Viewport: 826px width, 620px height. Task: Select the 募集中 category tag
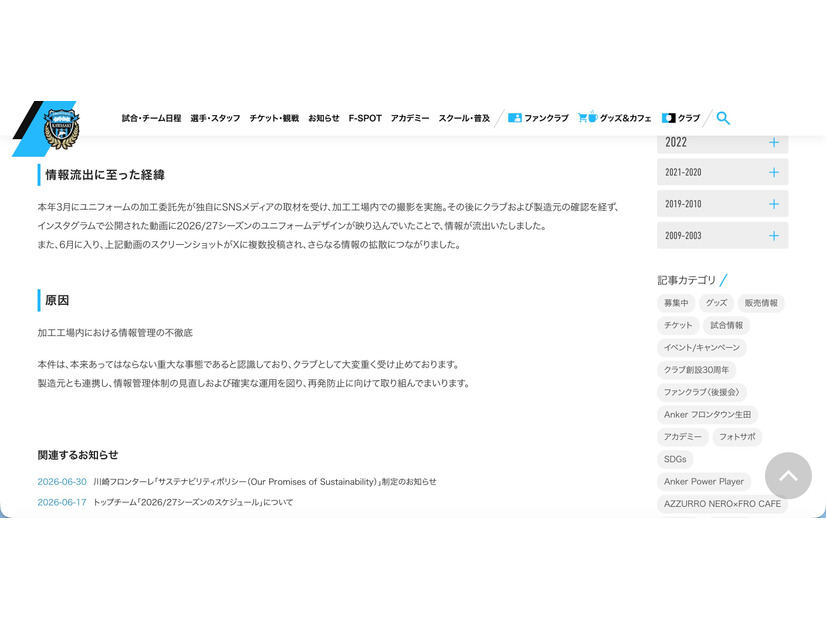[676, 303]
